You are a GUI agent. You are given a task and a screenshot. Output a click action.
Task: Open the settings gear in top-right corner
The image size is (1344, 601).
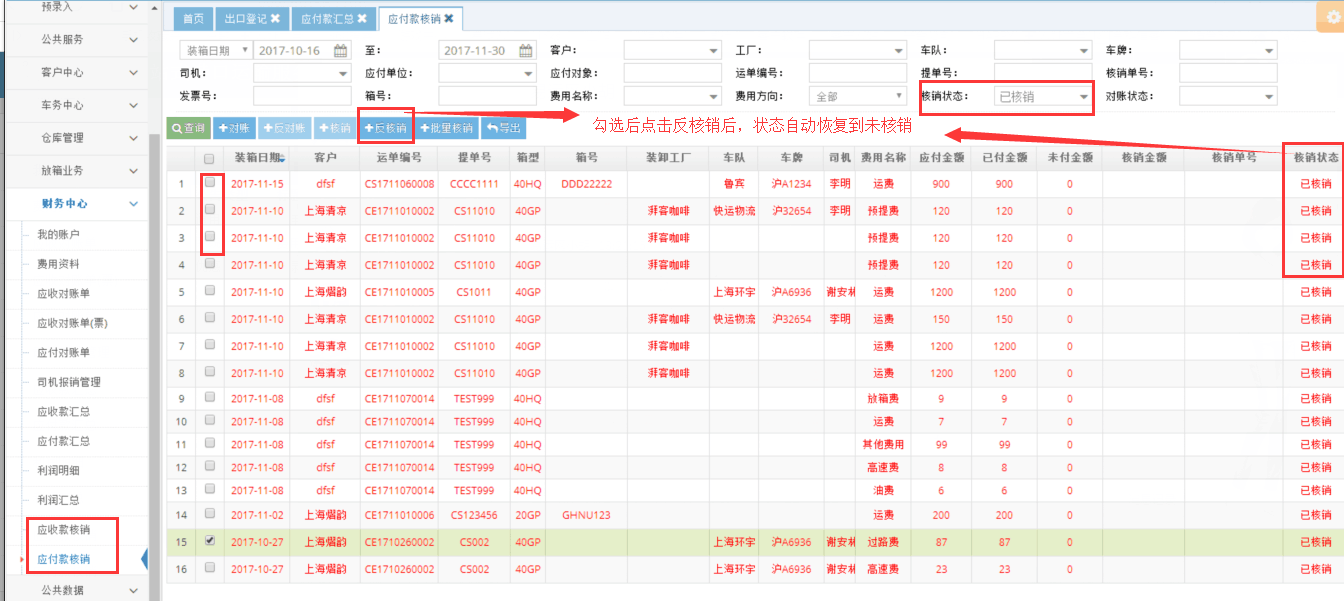pos(1333,18)
